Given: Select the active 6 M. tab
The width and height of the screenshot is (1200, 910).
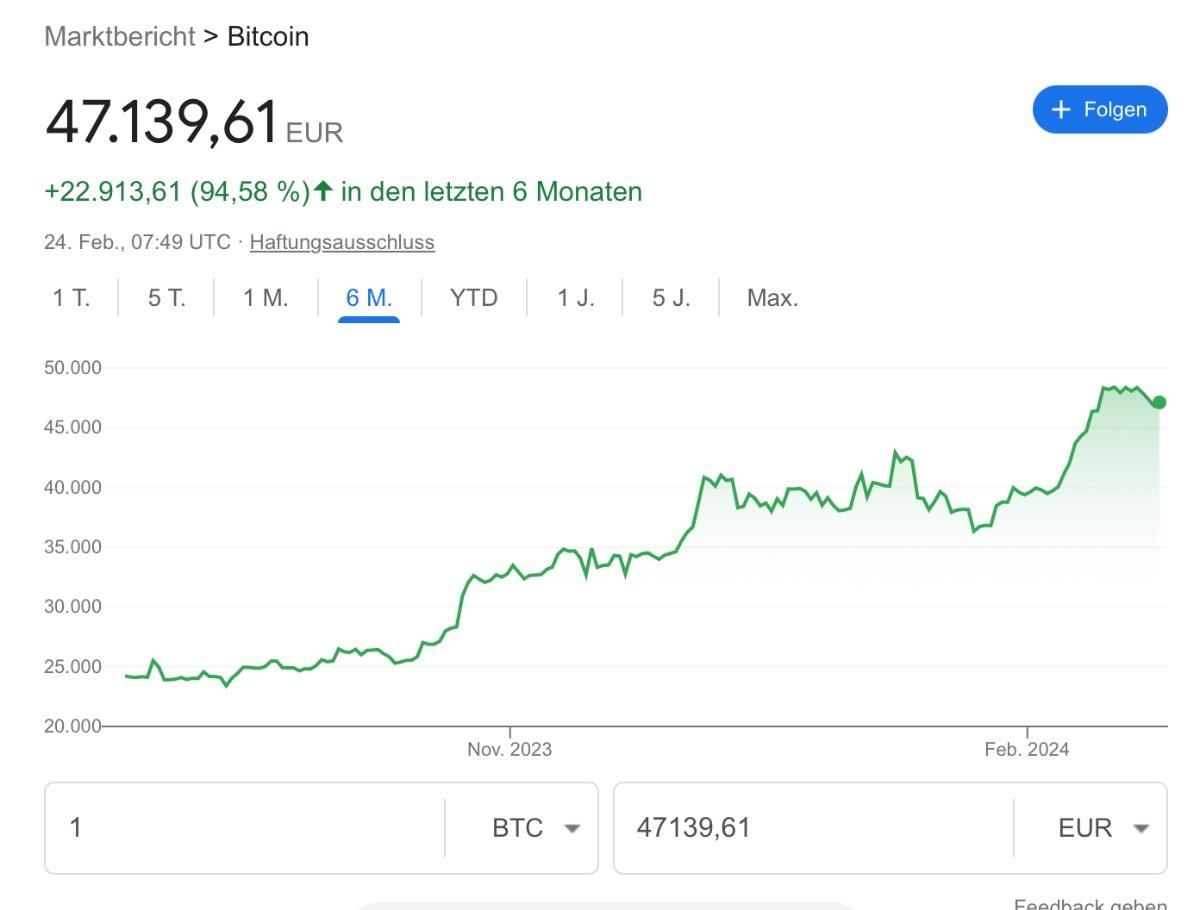Looking at the screenshot, I should [x=369, y=298].
